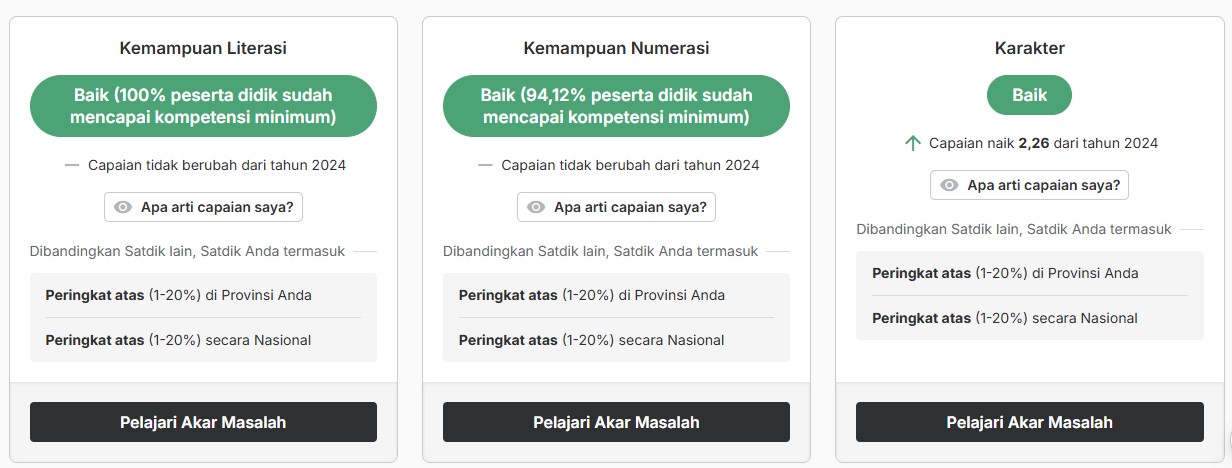The image size is (1232, 468).
Task: Click the green up arrow in Karakter card
Action: coord(912,143)
